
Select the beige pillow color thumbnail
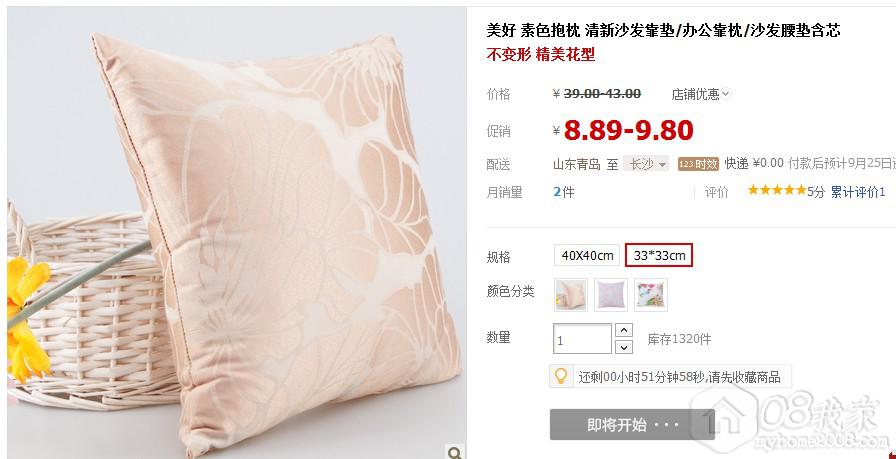coord(571,295)
